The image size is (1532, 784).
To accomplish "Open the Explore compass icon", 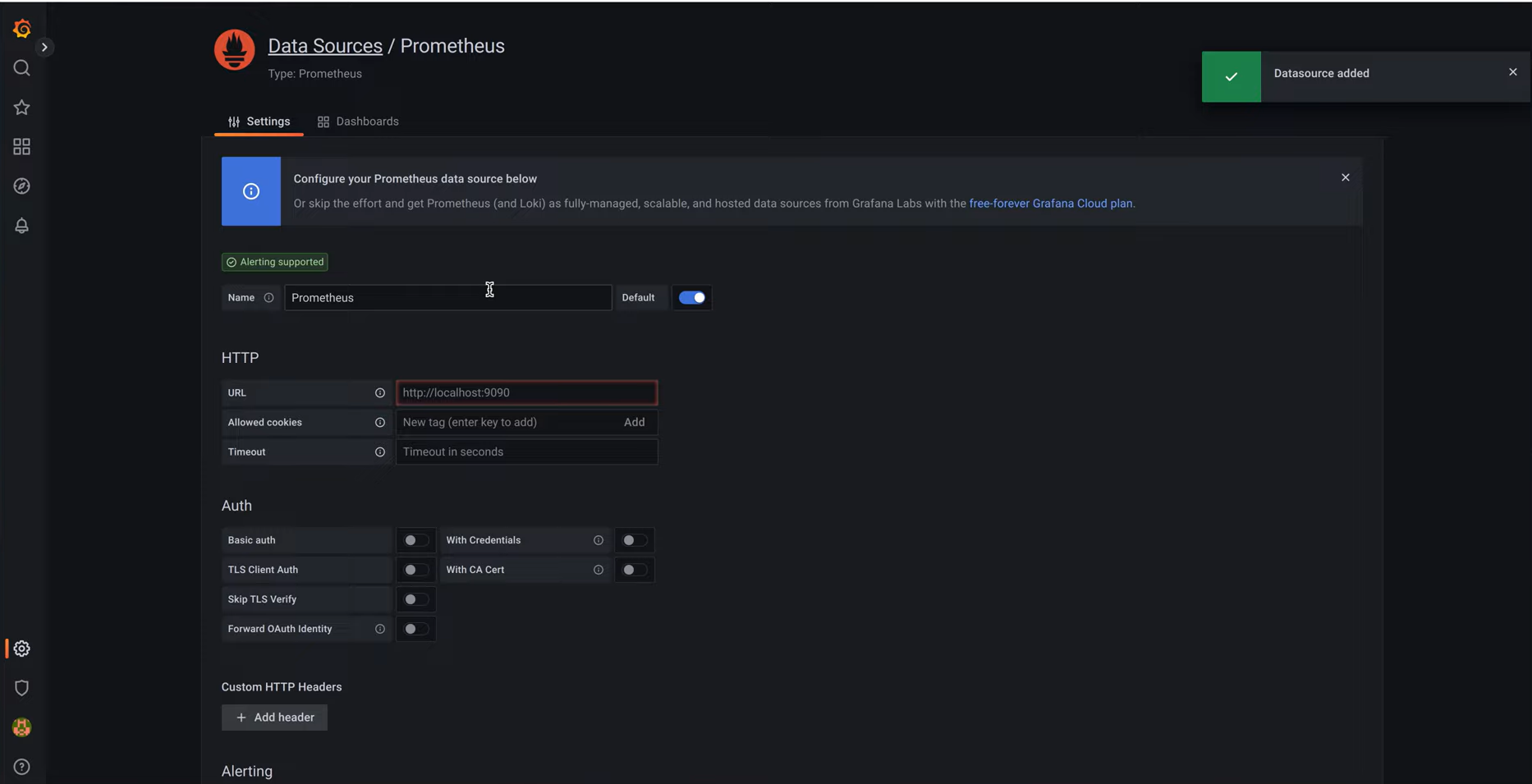I will click(21, 186).
